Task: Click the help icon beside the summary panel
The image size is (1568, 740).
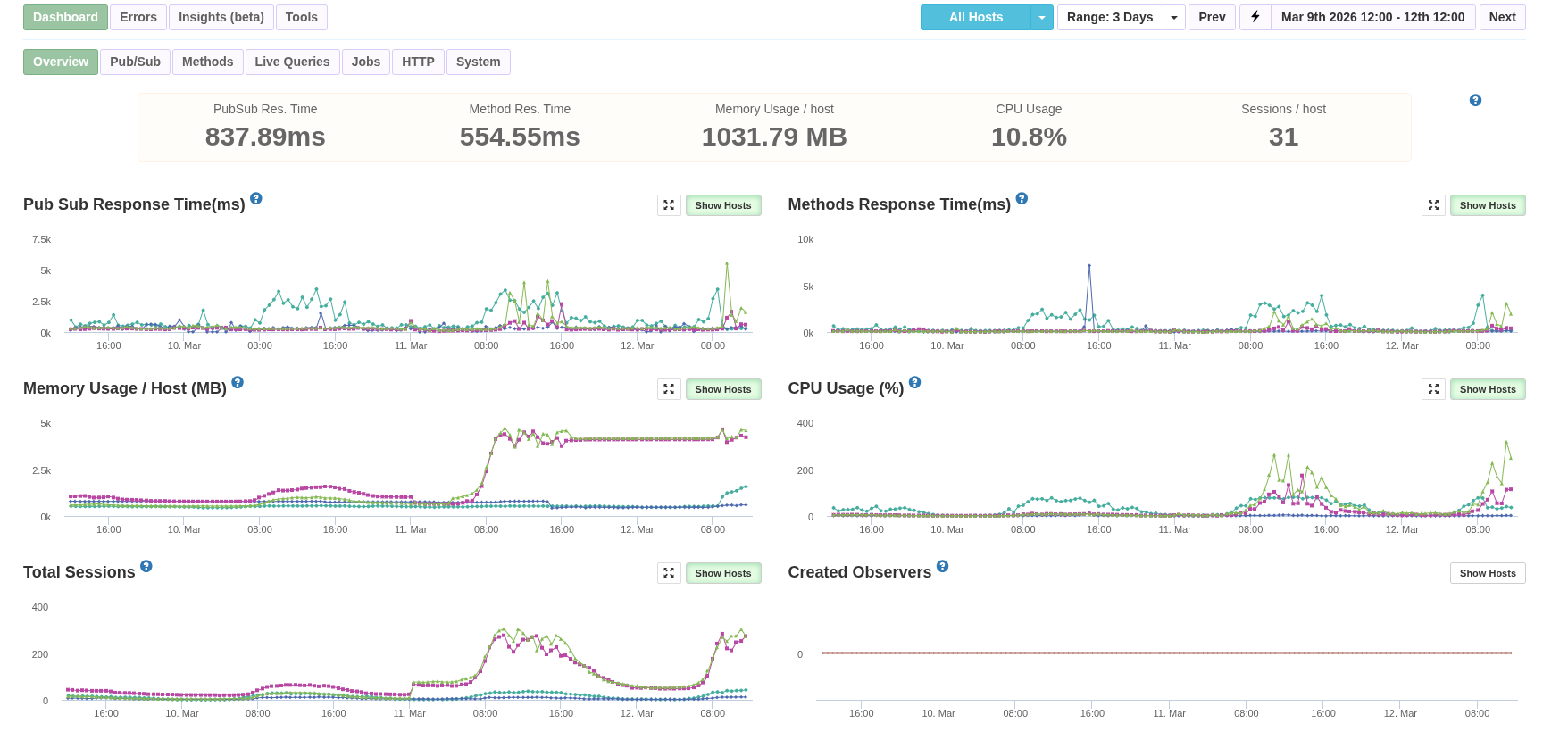Action: pos(1475,101)
